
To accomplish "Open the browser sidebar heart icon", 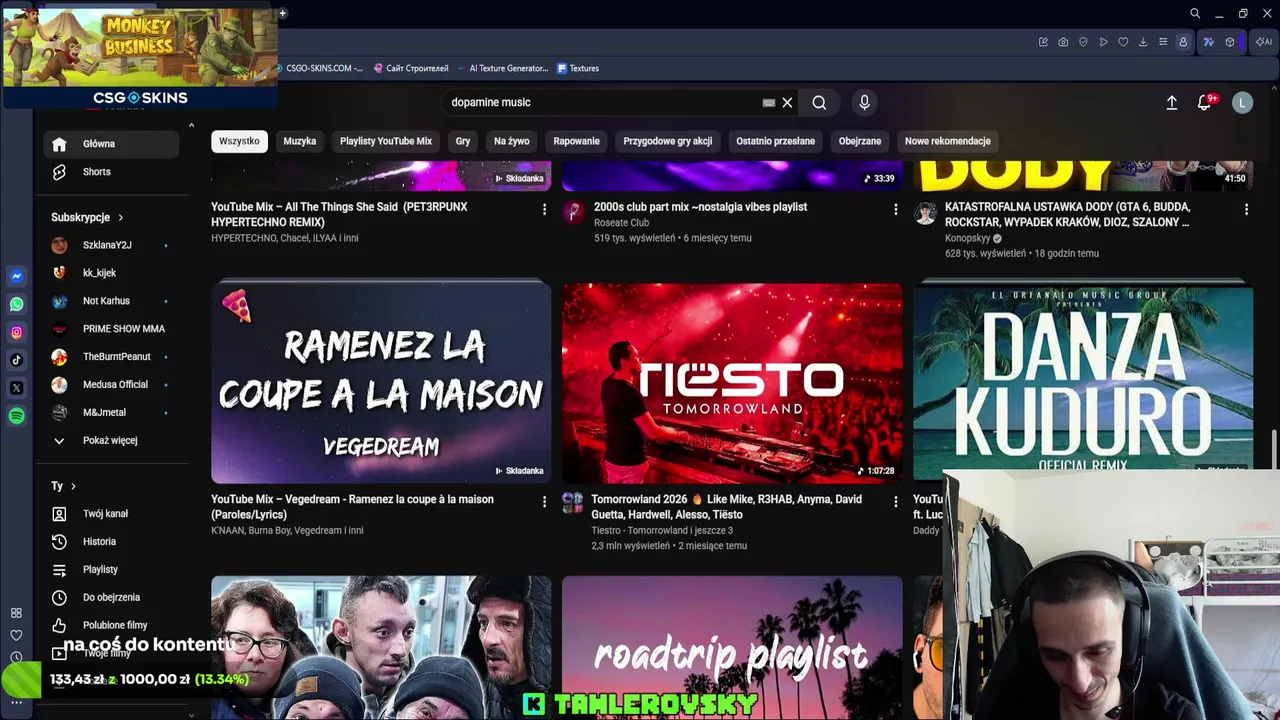I will [16, 635].
